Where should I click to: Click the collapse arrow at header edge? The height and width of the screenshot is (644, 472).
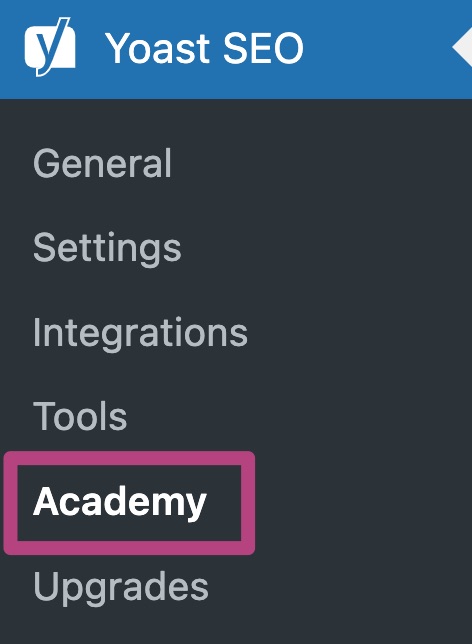coord(462,48)
